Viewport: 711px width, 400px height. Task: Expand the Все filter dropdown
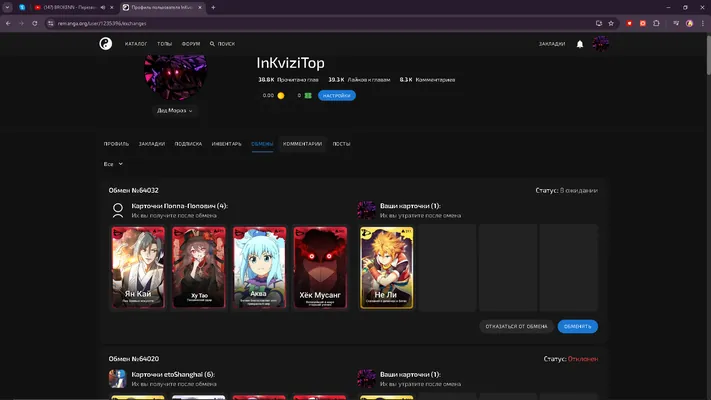point(113,164)
